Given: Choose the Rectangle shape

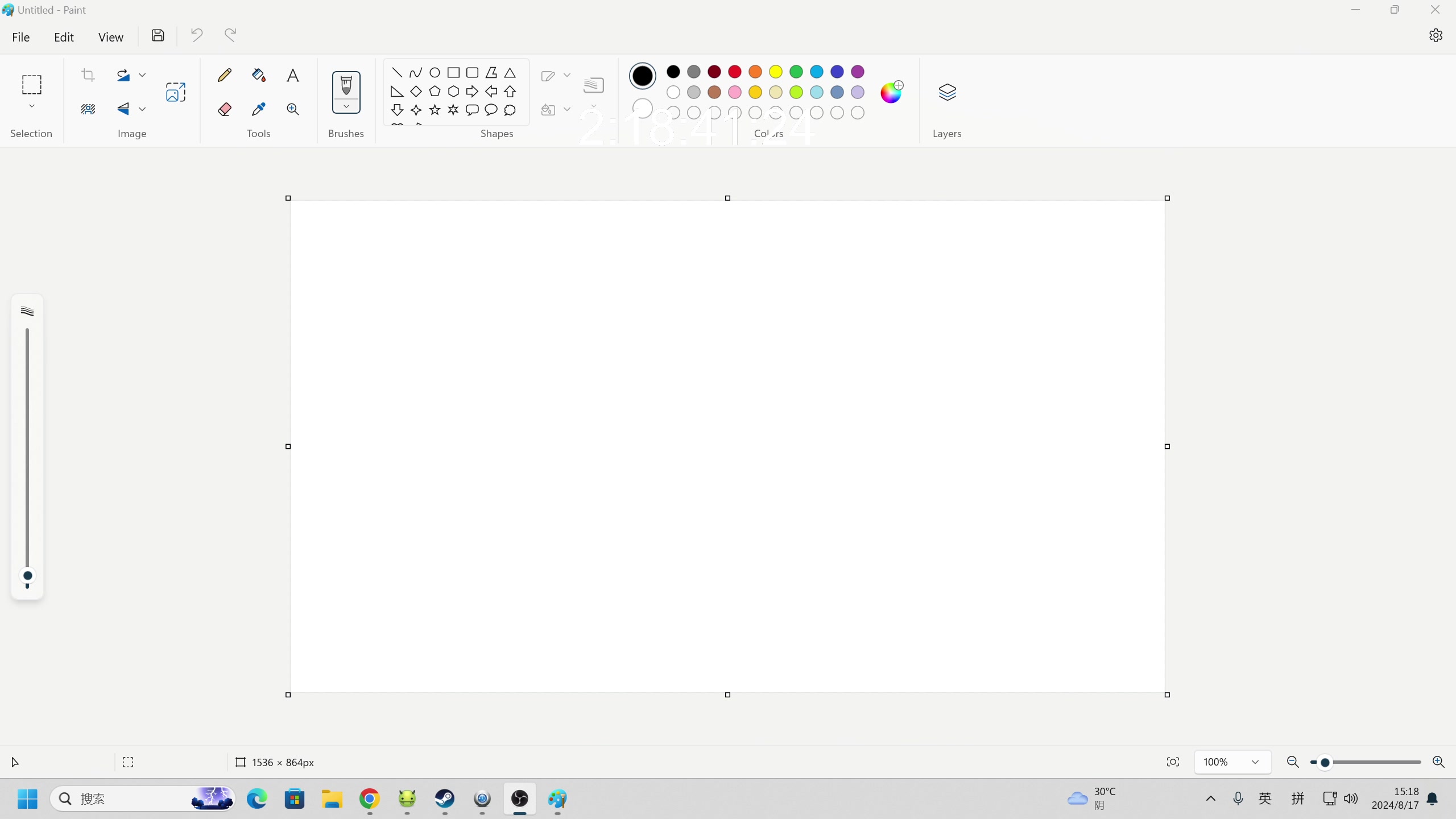Looking at the screenshot, I should [x=453, y=72].
